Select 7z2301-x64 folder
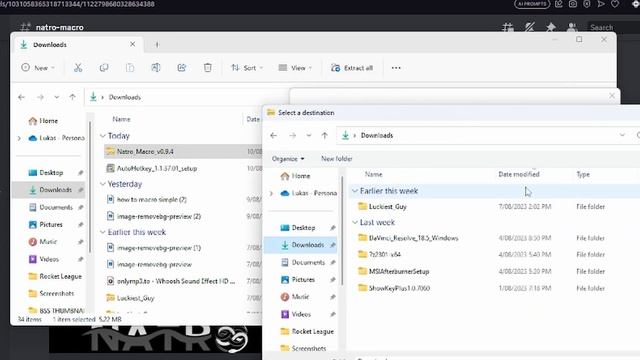640x360 pixels. (384, 254)
